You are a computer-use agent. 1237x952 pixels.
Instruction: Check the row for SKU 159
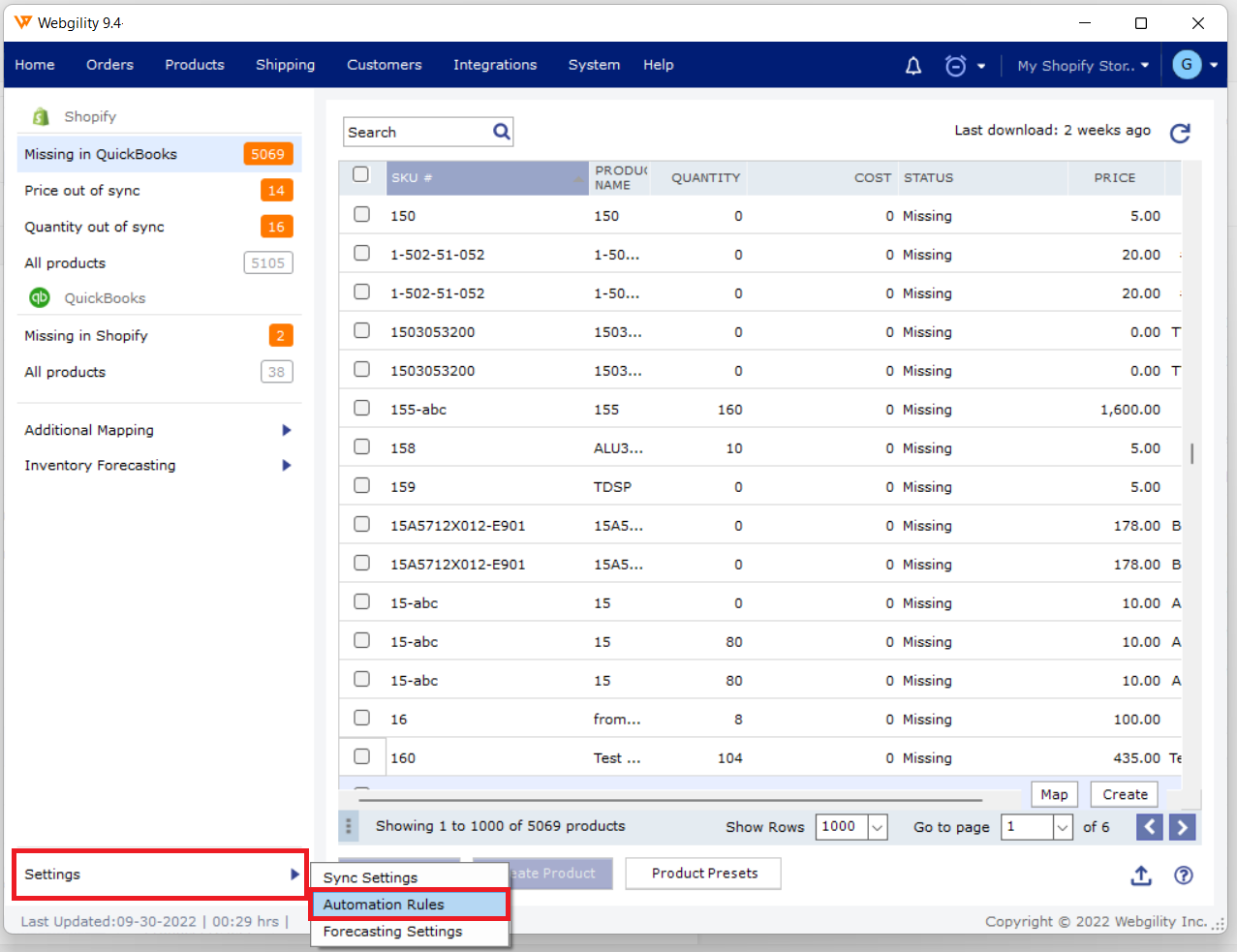(361, 485)
